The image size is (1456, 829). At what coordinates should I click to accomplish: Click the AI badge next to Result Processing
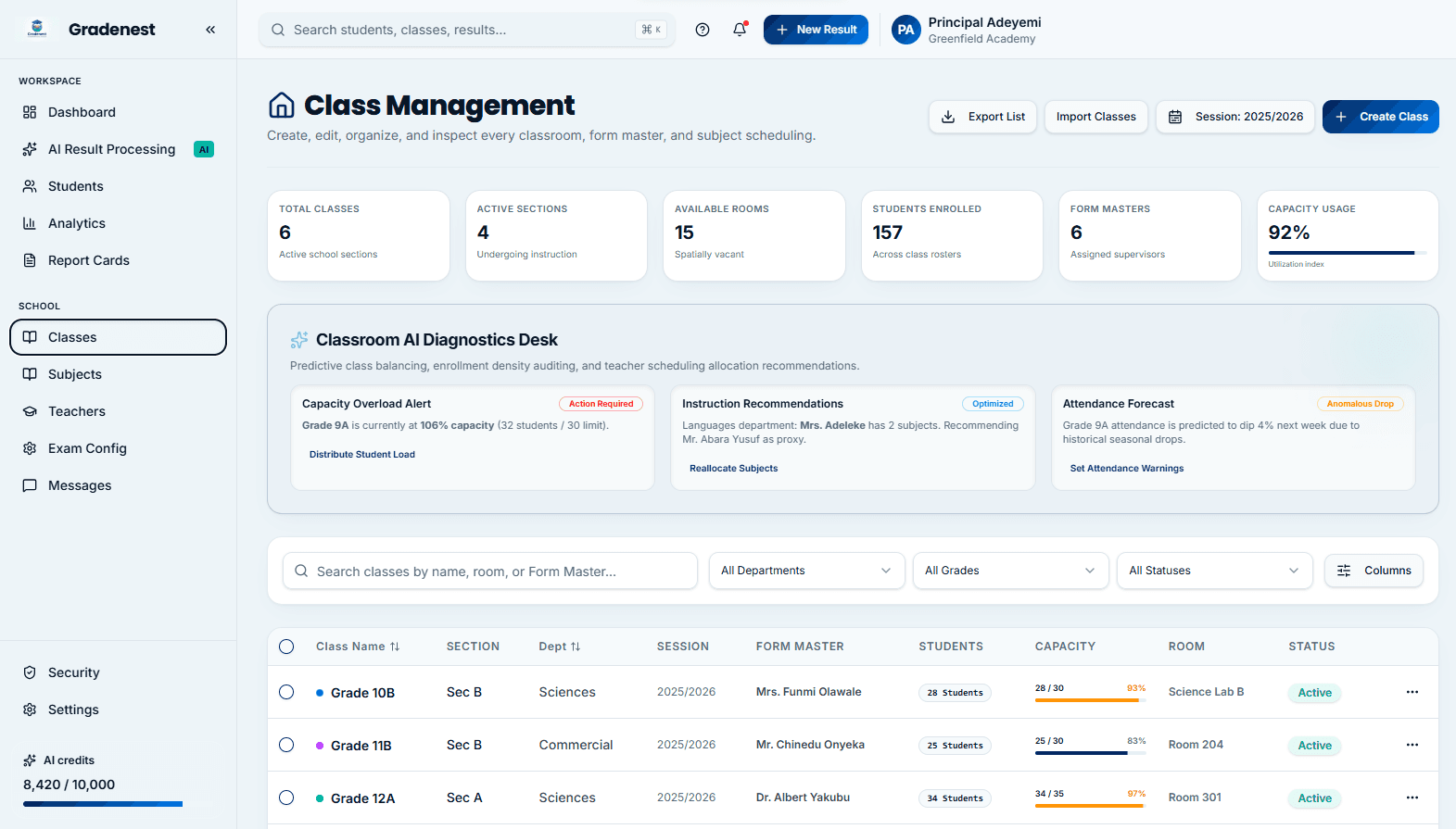coord(204,149)
